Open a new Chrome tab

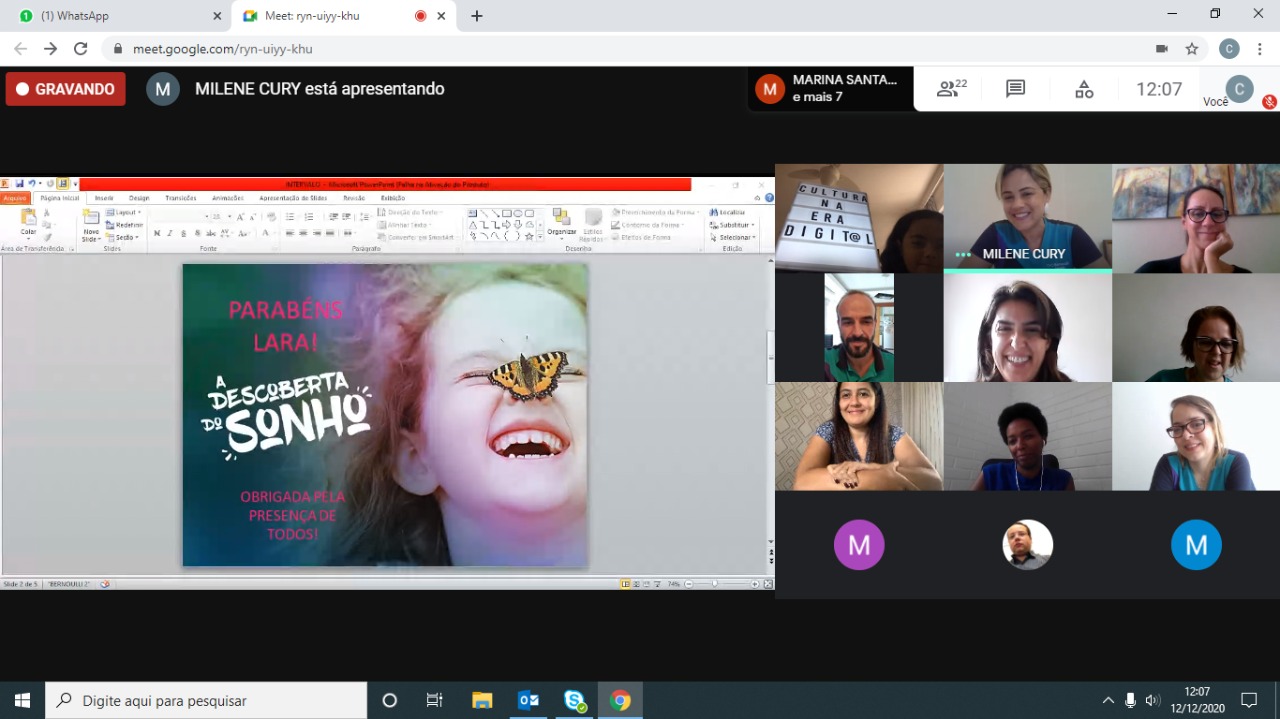click(x=477, y=16)
